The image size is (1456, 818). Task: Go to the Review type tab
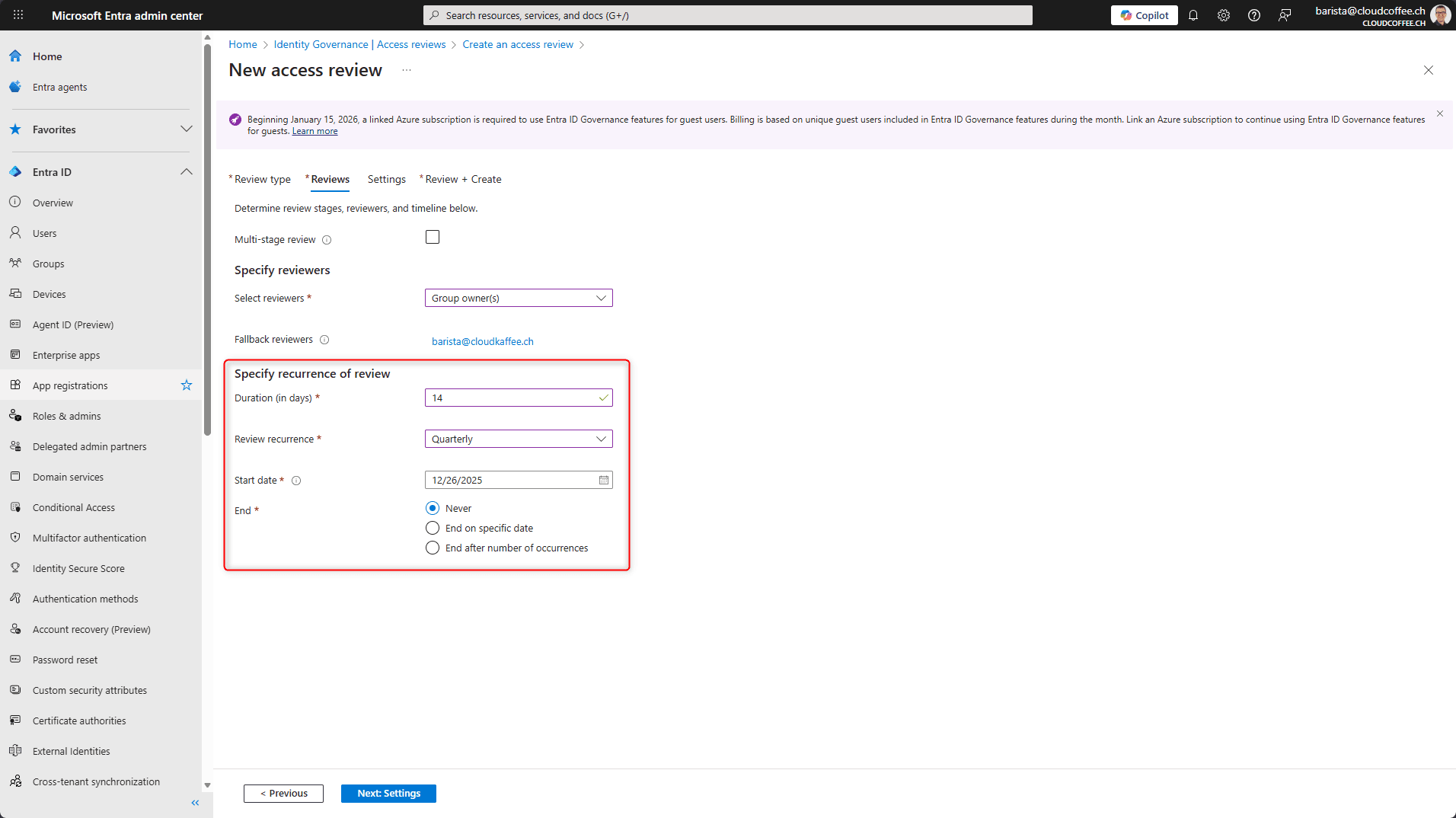point(262,179)
